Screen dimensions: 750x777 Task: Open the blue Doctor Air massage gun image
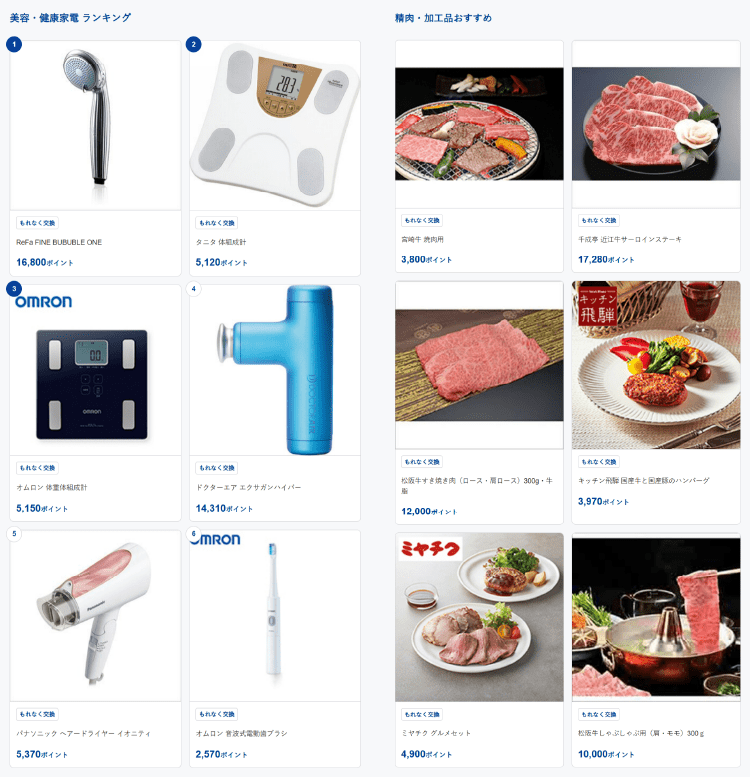[275, 370]
